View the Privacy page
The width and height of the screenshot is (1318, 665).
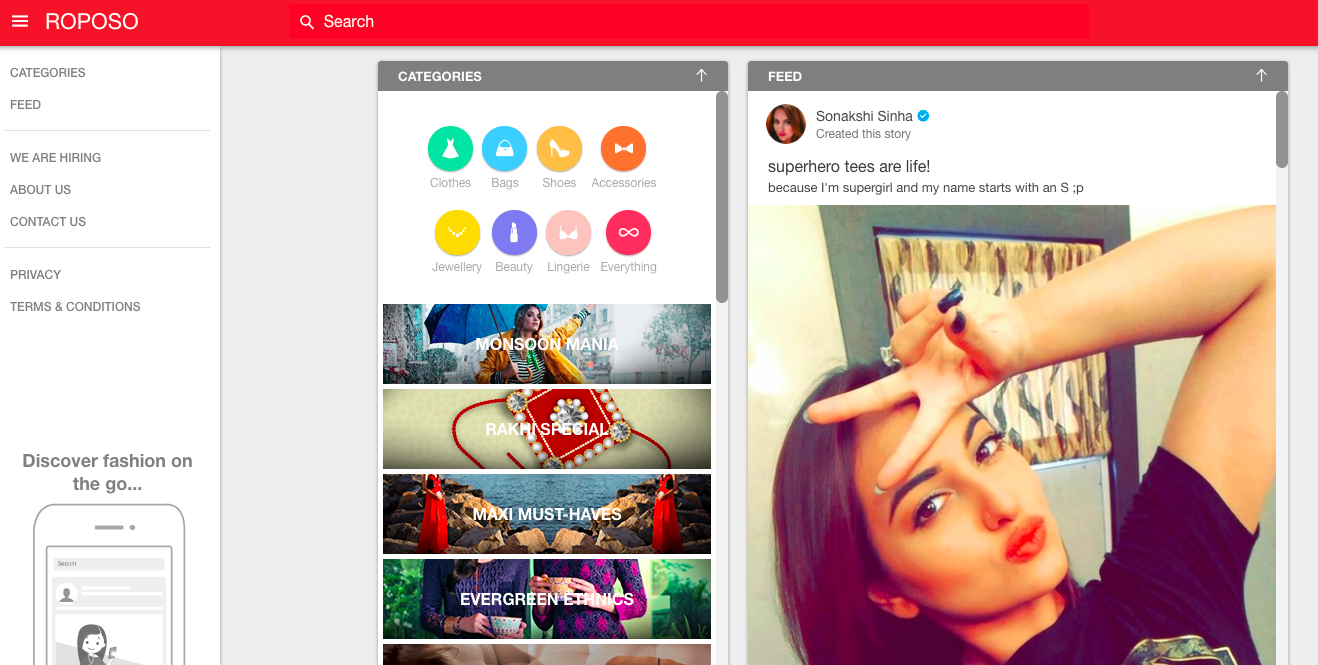pyautogui.click(x=36, y=275)
